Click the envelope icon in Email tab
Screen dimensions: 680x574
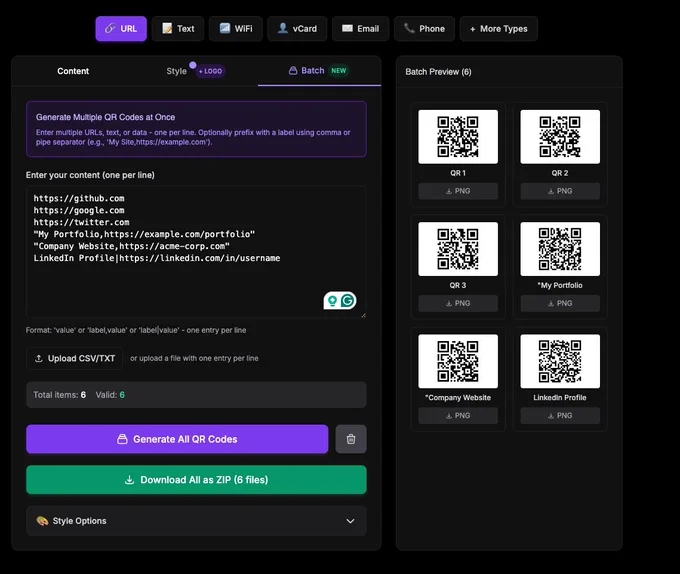347,29
